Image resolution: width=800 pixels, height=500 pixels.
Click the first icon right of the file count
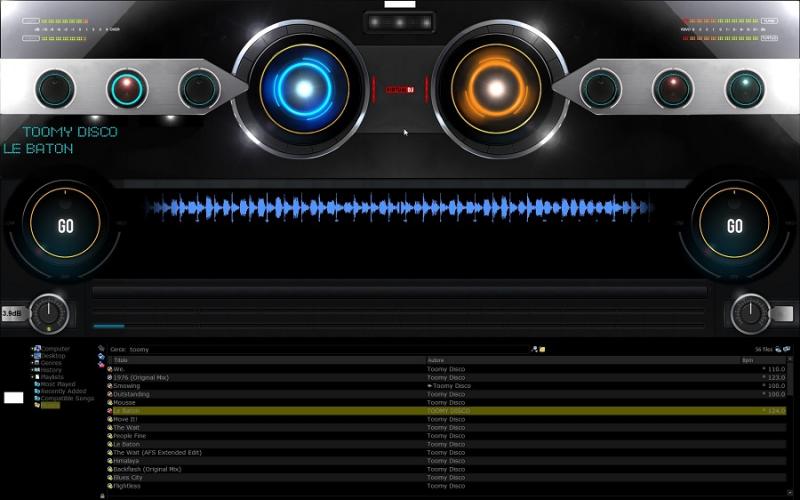point(778,349)
